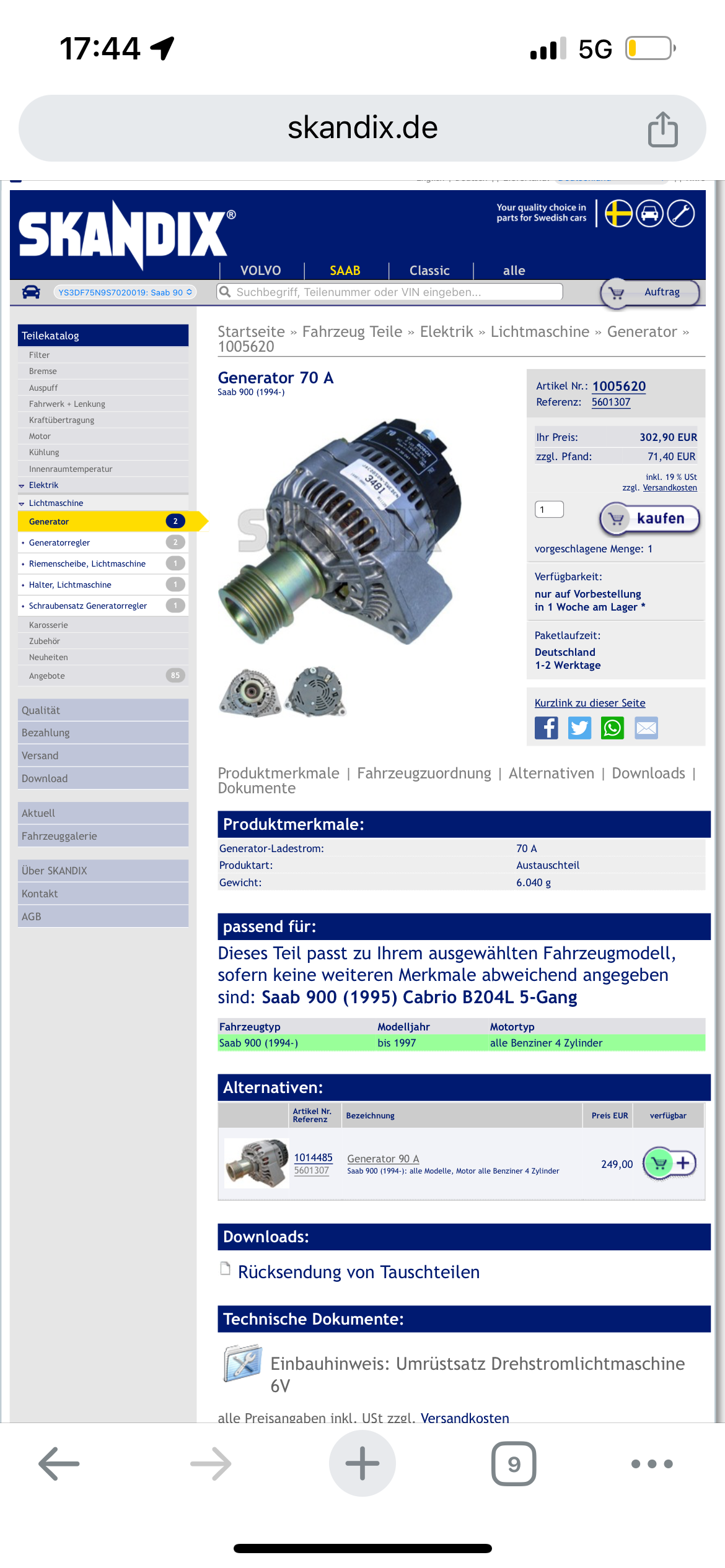Open reference number 5601307 link in the Artikel Nr. box
725x1568 pixels.
[x=611, y=402]
